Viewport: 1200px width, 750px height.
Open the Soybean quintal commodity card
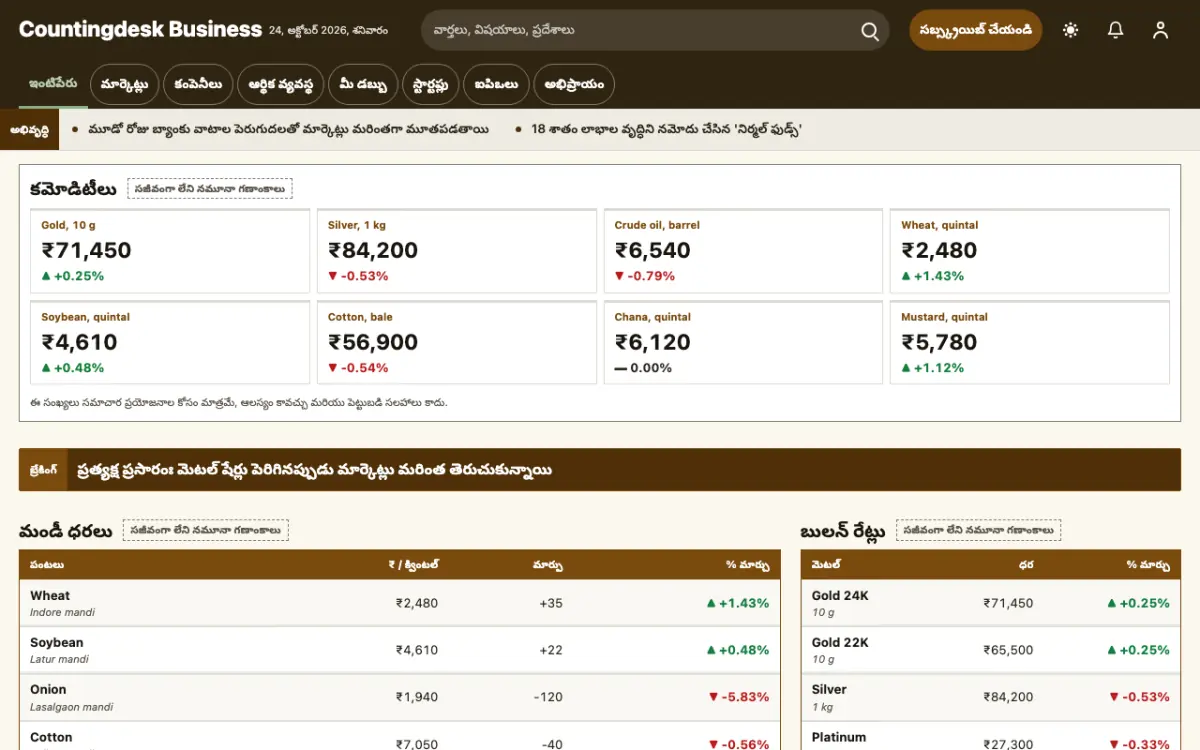click(170, 343)
